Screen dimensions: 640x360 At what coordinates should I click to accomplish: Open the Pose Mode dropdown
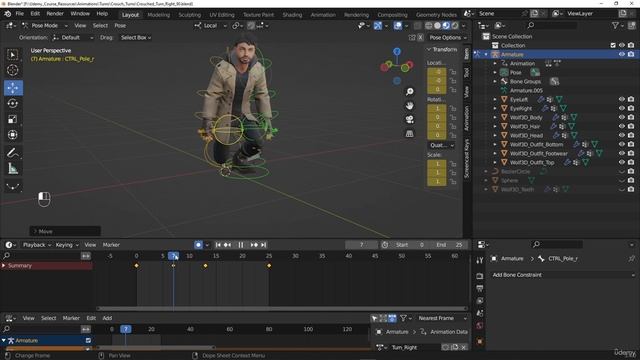(x=44, y=26)
